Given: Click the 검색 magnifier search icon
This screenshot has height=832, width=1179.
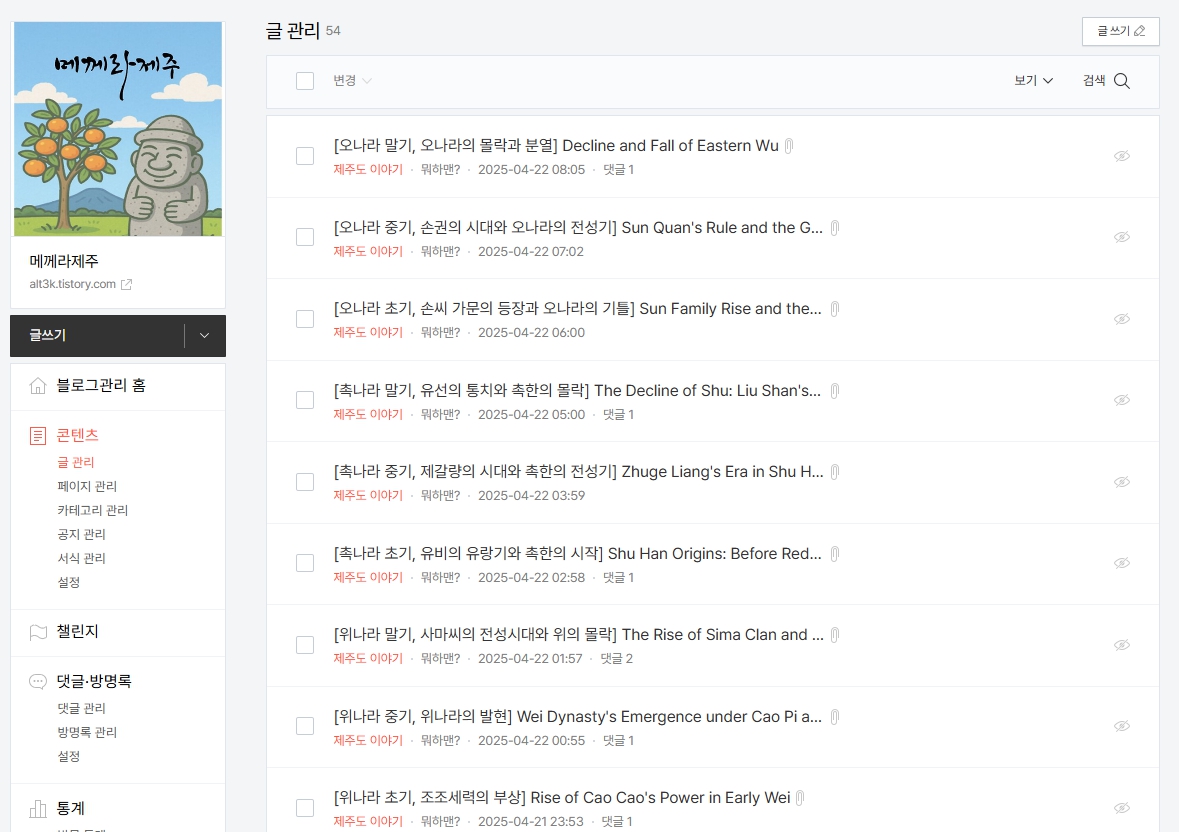Looking at the screenshot, I should tap(1122, 80).
